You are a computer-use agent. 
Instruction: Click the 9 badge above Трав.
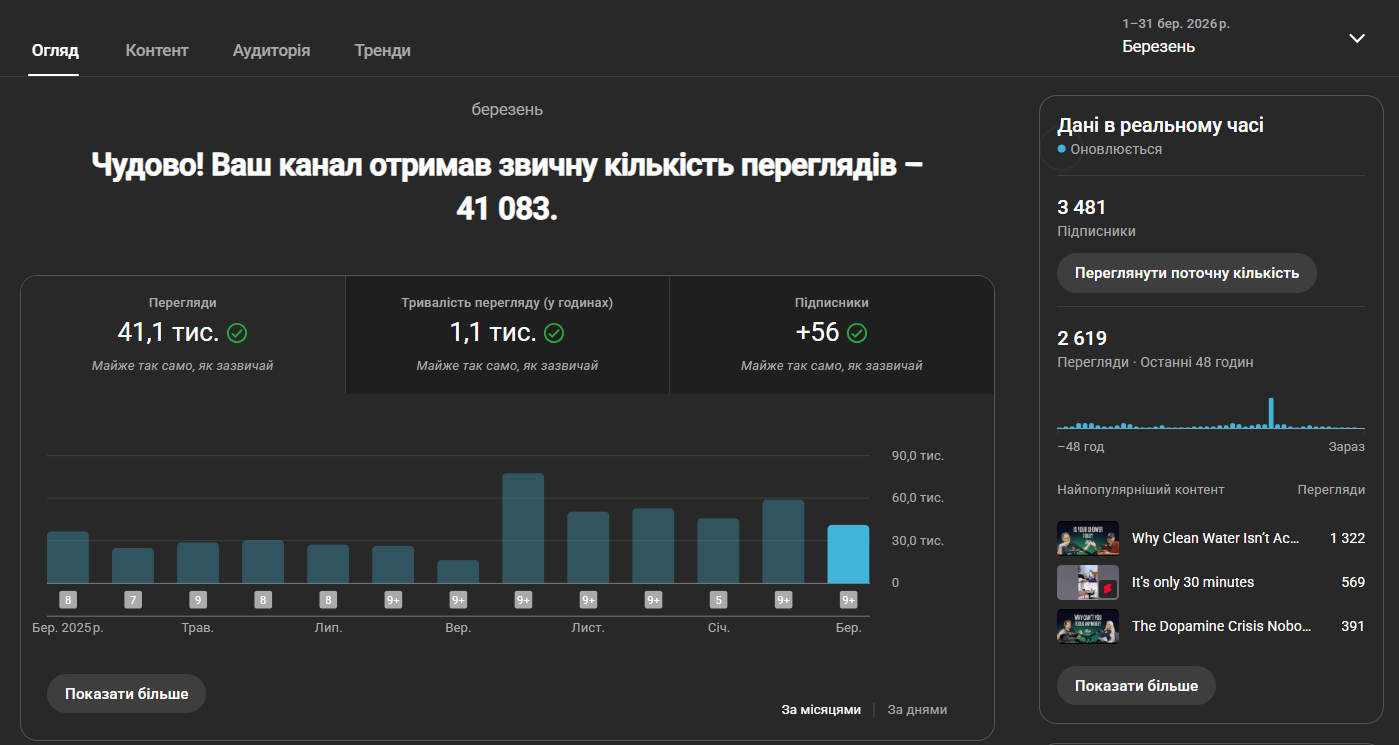click(x=198, y=600)
